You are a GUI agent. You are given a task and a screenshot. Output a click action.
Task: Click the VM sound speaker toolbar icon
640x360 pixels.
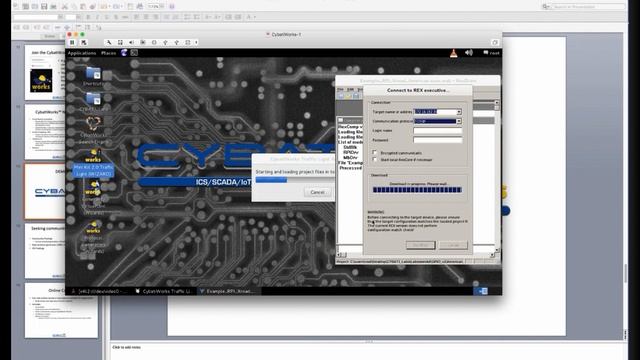tap(131, 42)
